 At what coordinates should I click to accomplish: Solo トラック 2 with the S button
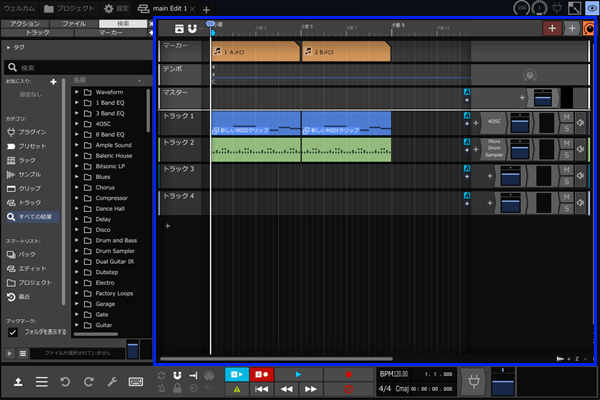[567, 155]
